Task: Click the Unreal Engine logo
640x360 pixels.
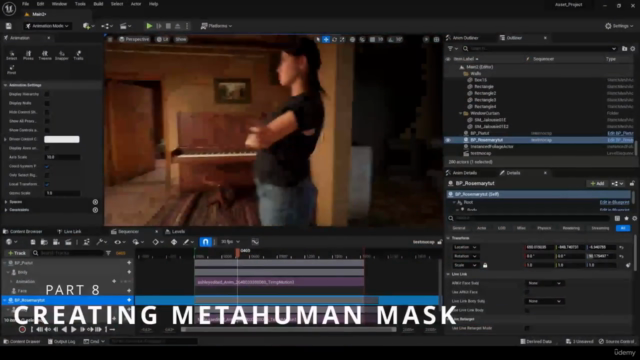Action: (9, 8)
